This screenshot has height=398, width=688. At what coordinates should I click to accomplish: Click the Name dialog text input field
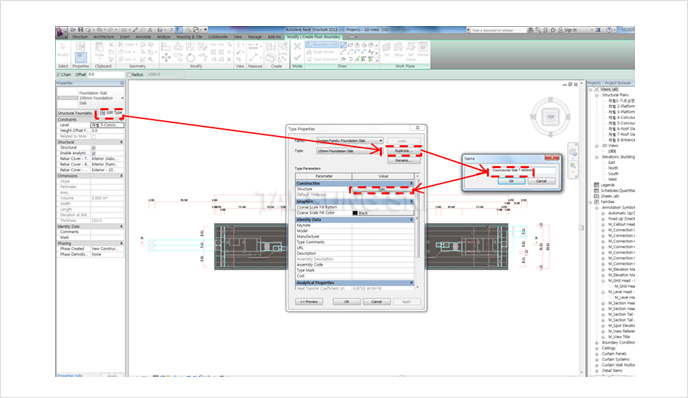tap(523, 170)
